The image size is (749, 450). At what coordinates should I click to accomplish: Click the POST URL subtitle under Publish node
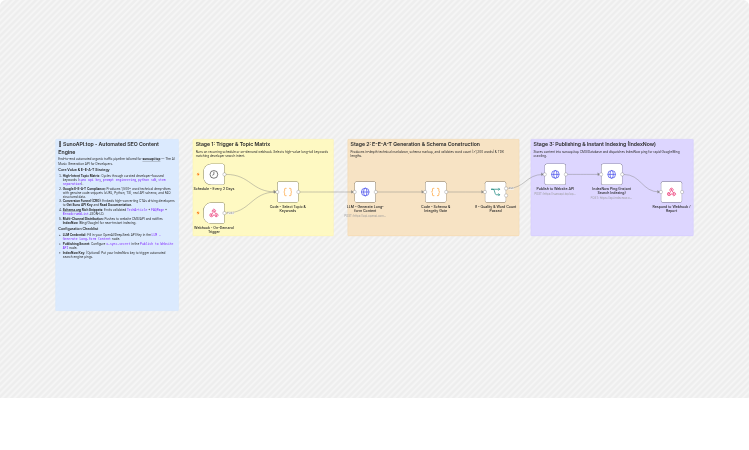pyautogui.click(x=555, y=194)
